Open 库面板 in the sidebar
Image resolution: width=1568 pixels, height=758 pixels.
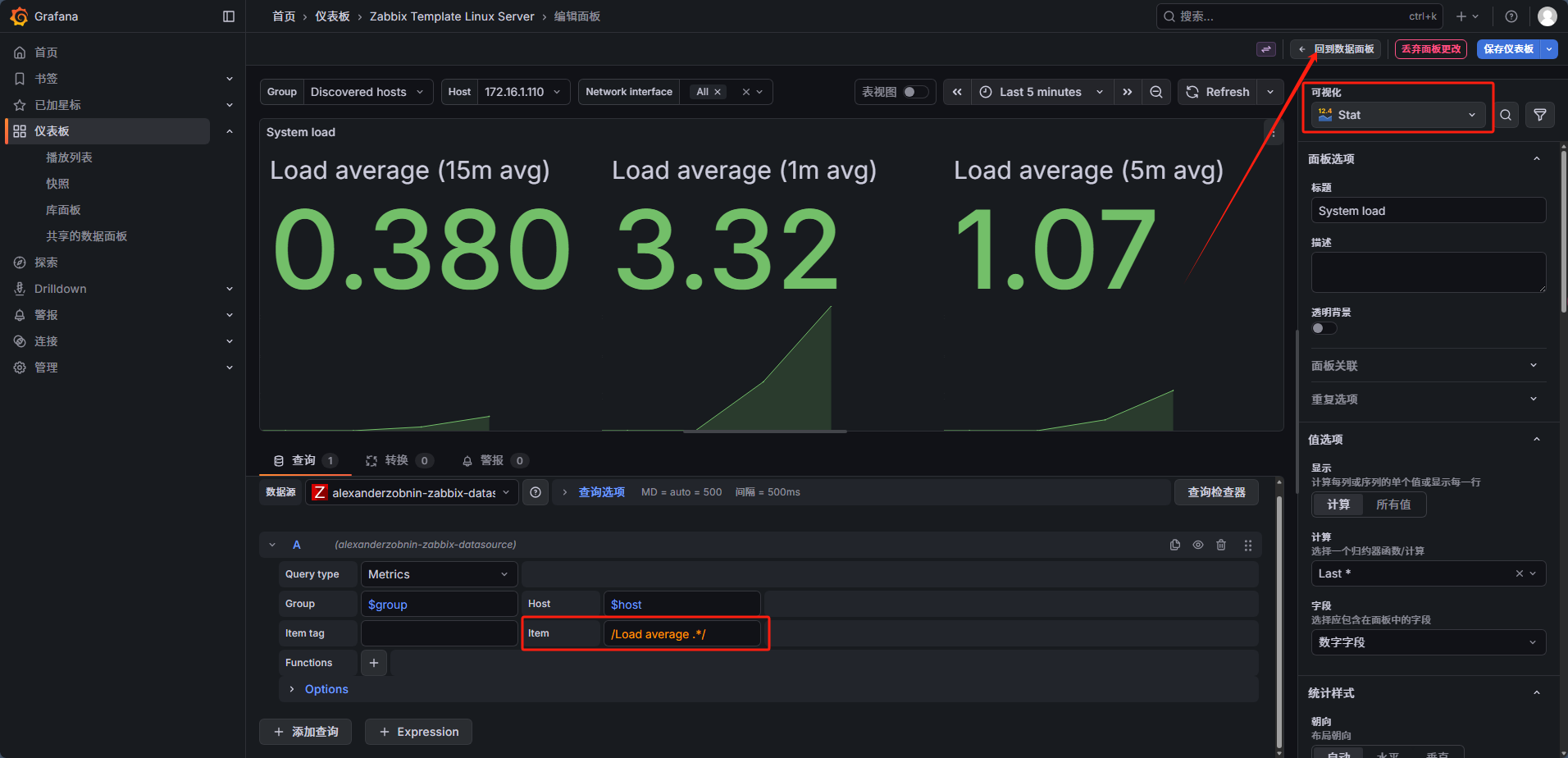click(63, 210)
